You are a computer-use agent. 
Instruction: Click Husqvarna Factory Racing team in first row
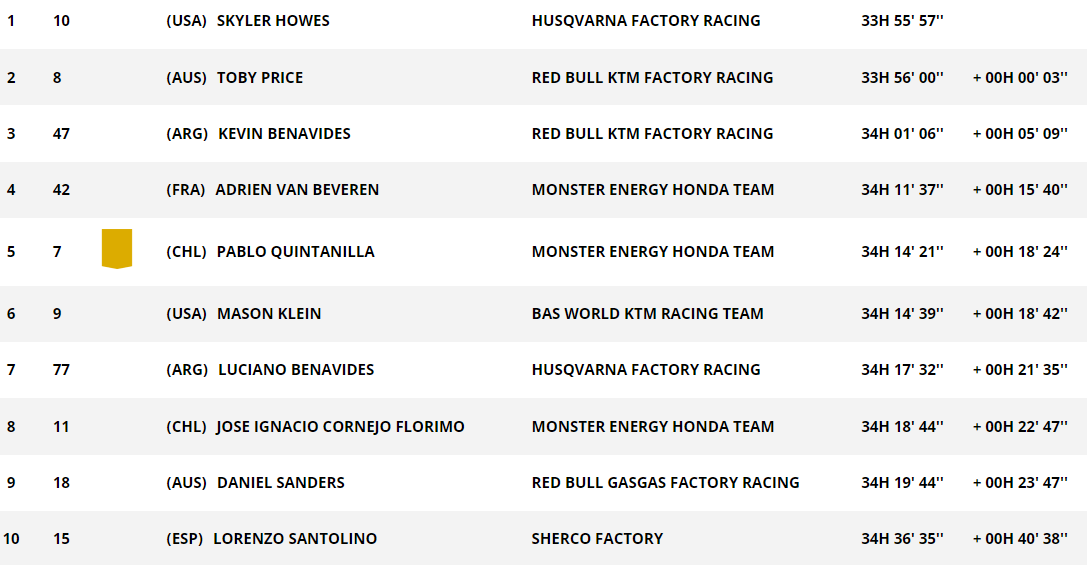pyautogui.click(x=646, y=21)
